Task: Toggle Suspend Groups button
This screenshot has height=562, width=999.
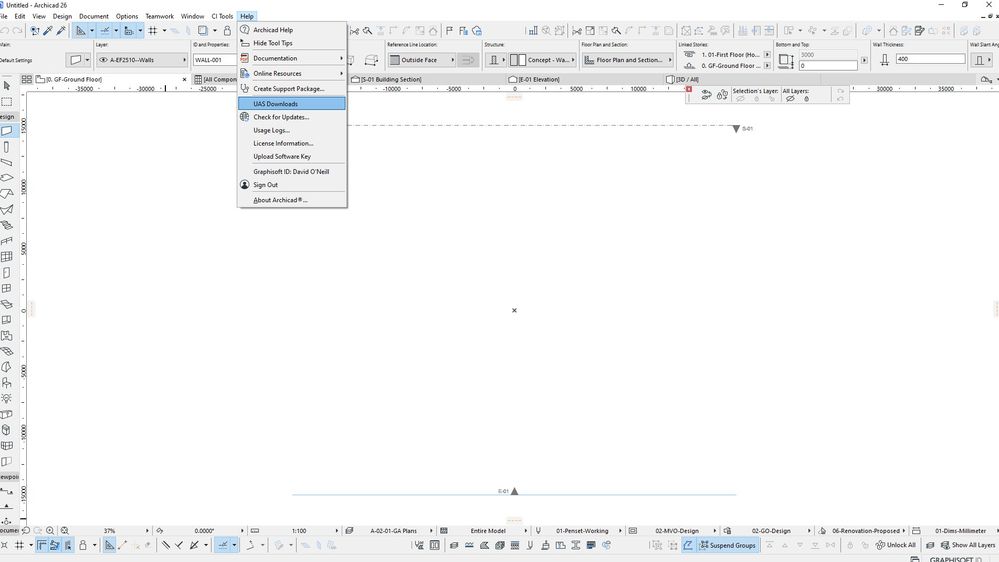Action: (x=728, y=545)
